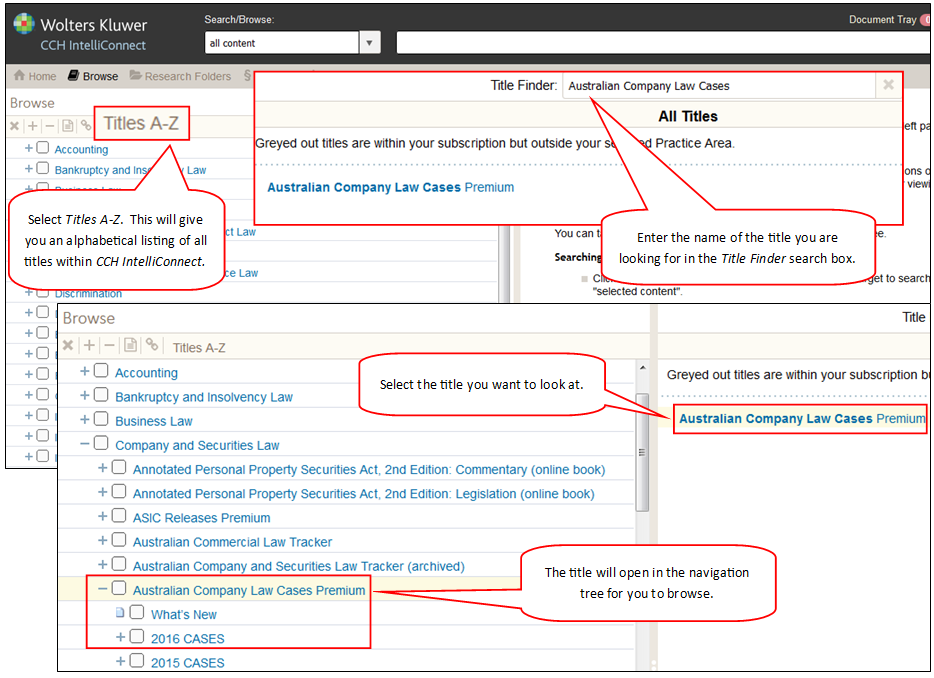The height and width of the screenshot is (678, 934).
Task: Click the minus collapse-all icon in the smaller upper Browse toolbar
Action: pyautogui.click(x=50, y=126)
